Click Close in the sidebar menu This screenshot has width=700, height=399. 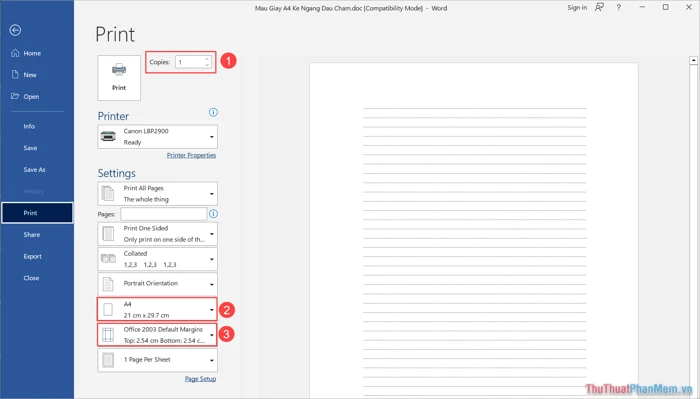(x=37, y=278)
